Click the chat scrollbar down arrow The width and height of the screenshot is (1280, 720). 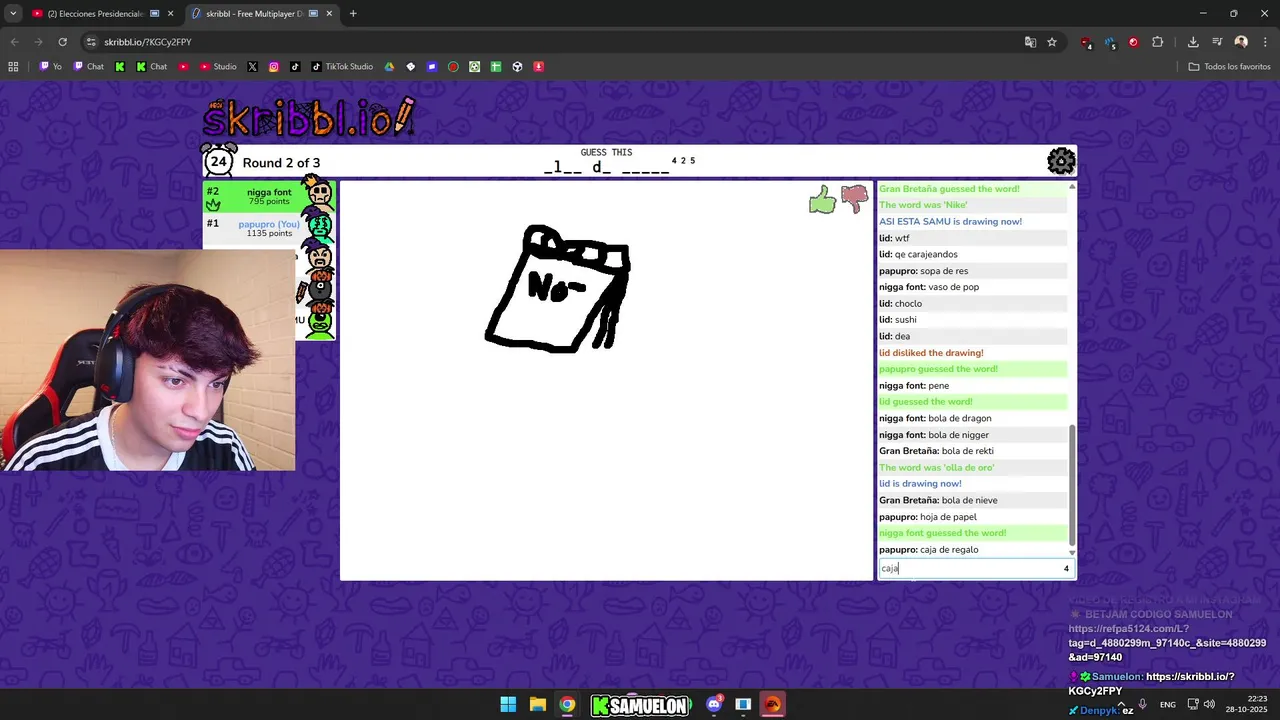[x=1072, y=552]
